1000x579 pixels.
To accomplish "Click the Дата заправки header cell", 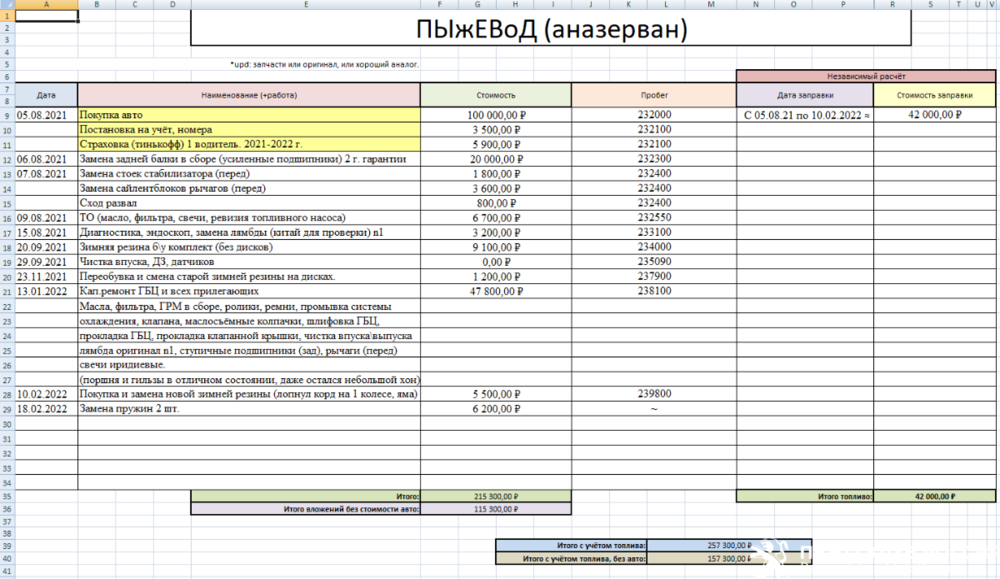I will 805,95.
